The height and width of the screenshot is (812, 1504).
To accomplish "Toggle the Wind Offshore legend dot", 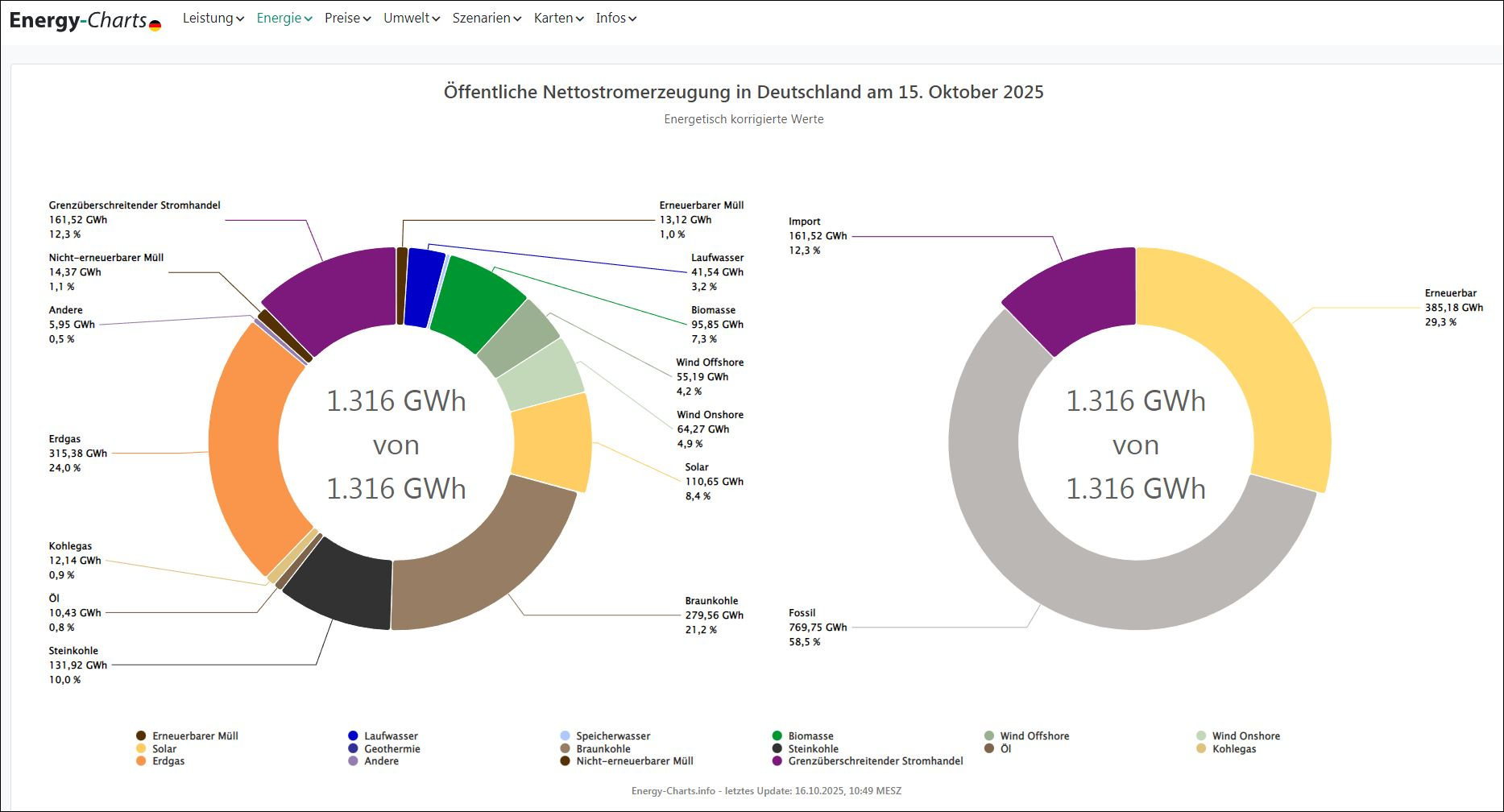I will [989, 735].
